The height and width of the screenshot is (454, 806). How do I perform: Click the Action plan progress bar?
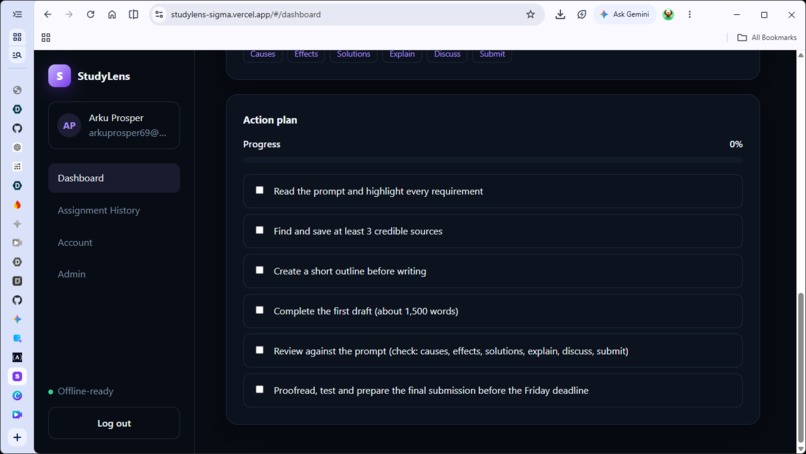pos(493,160)
